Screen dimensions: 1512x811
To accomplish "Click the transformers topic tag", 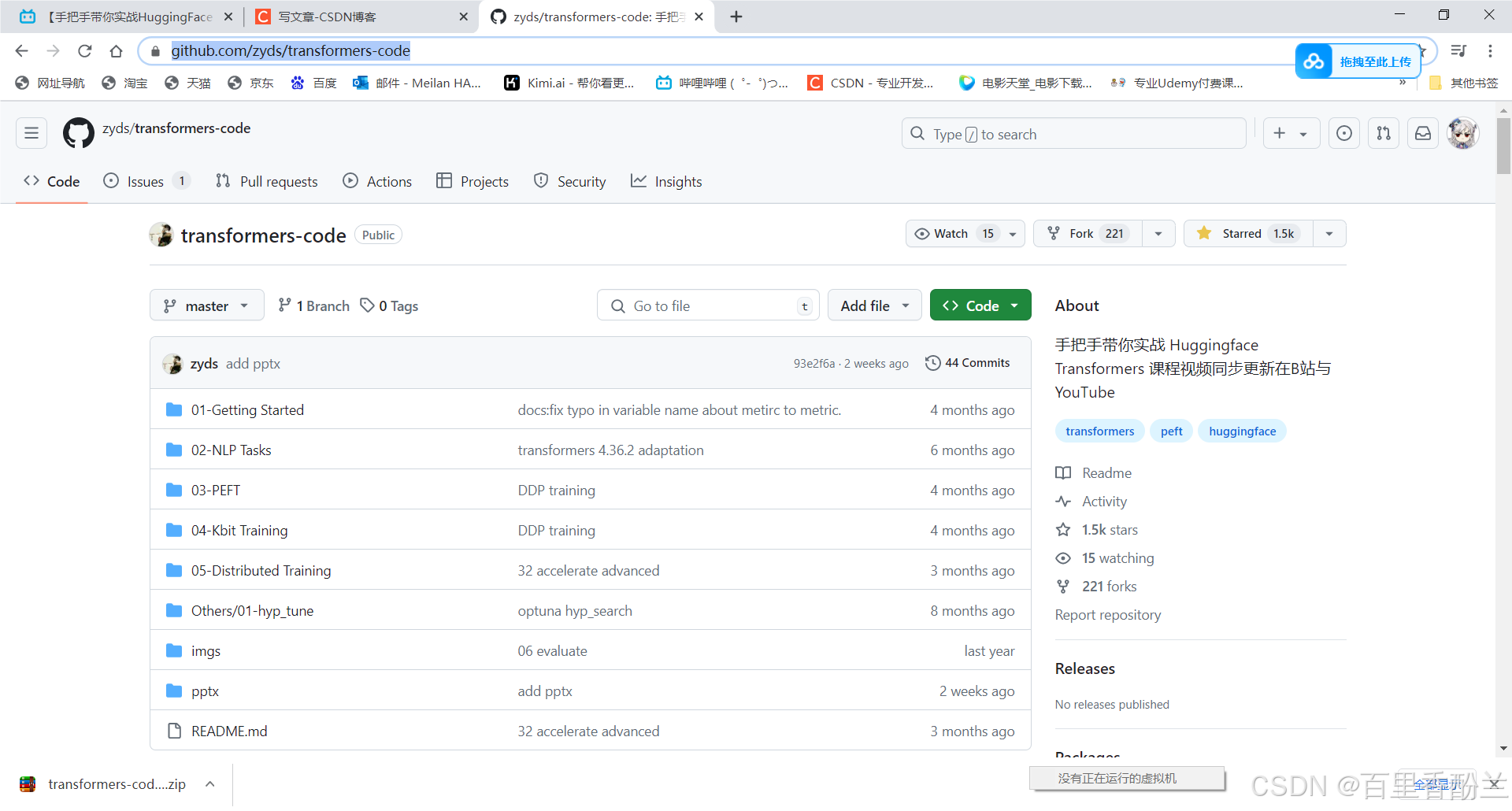I will coord(1099,431).
